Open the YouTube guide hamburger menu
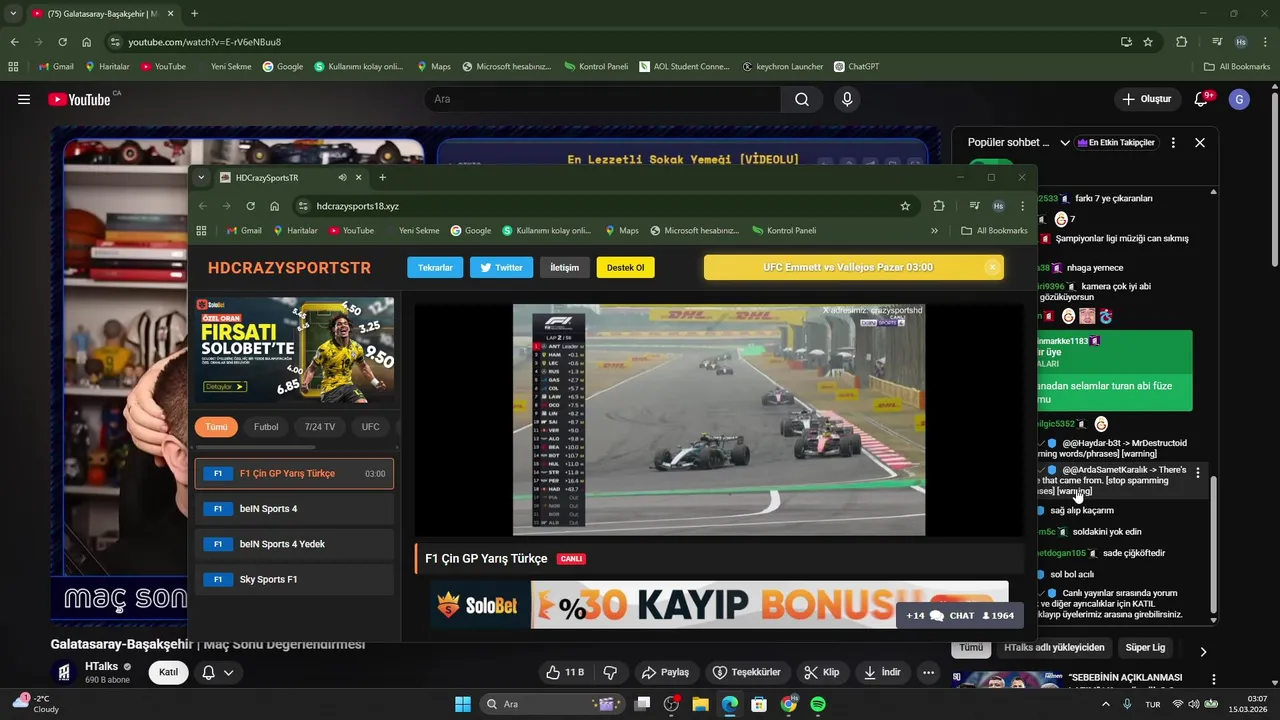The image size is (1280, 720). point(24,99)
